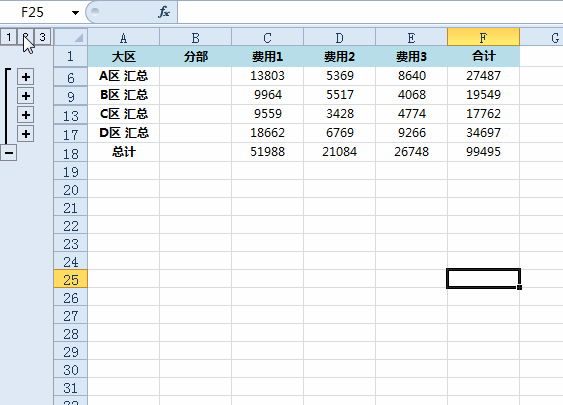Select column F header
Image resolution: width=563 pixels, height=405 pixels.
click(483, 37)
